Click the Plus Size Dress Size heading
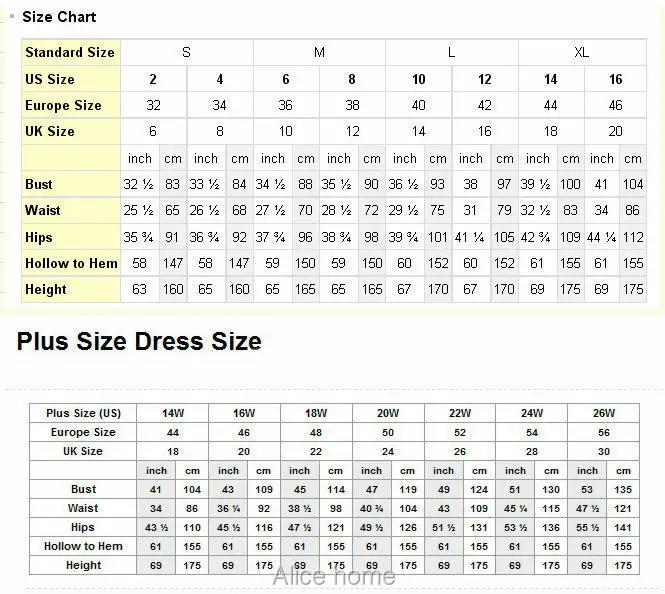This screenshot has width=665, height=594. (139, 342)
